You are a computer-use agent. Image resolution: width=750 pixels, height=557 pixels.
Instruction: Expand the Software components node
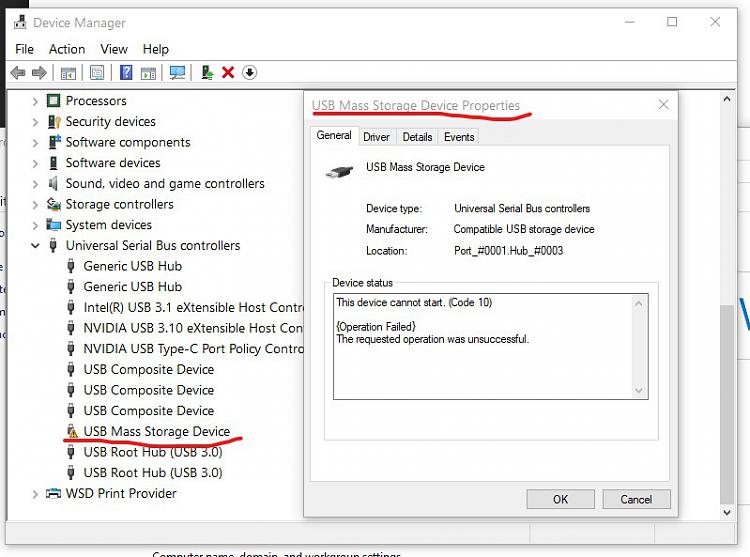point(35,142)
